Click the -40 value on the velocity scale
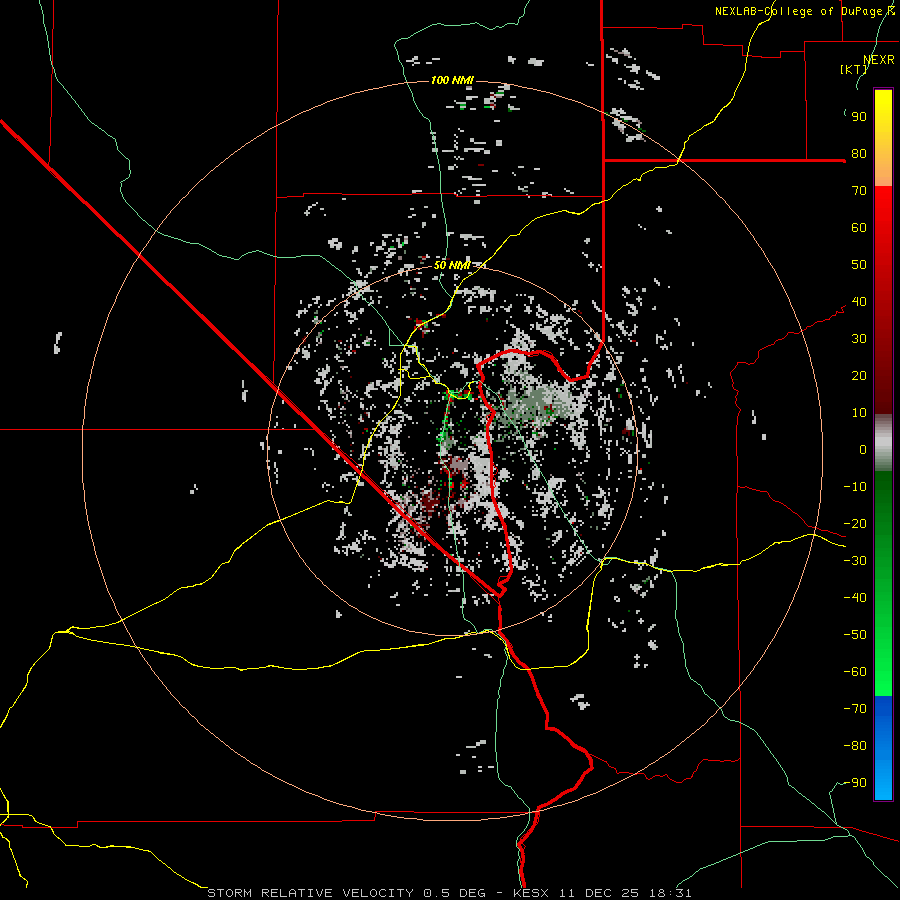The height and width of the screenshot is (900, 900). coord(855,598)
